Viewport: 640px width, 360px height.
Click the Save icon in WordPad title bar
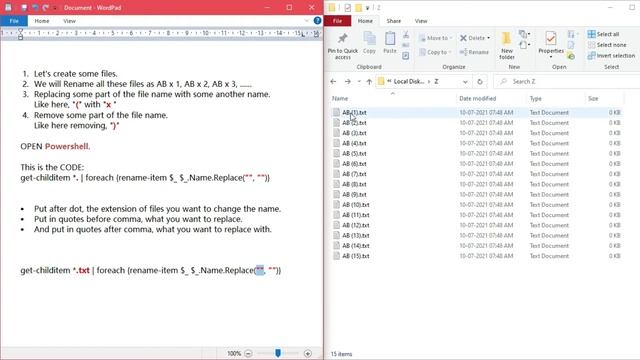24,7
